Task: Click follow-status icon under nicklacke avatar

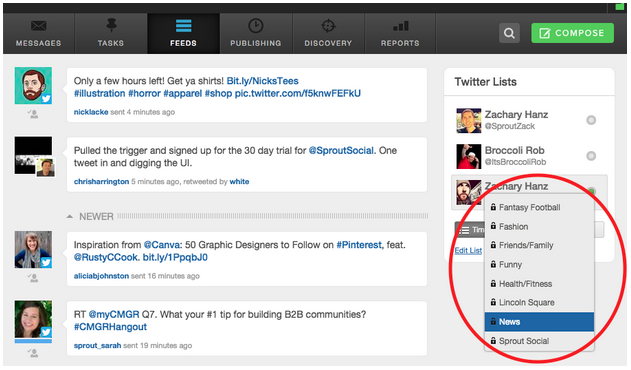Action: pyautogui.click(x=33, y=114)
